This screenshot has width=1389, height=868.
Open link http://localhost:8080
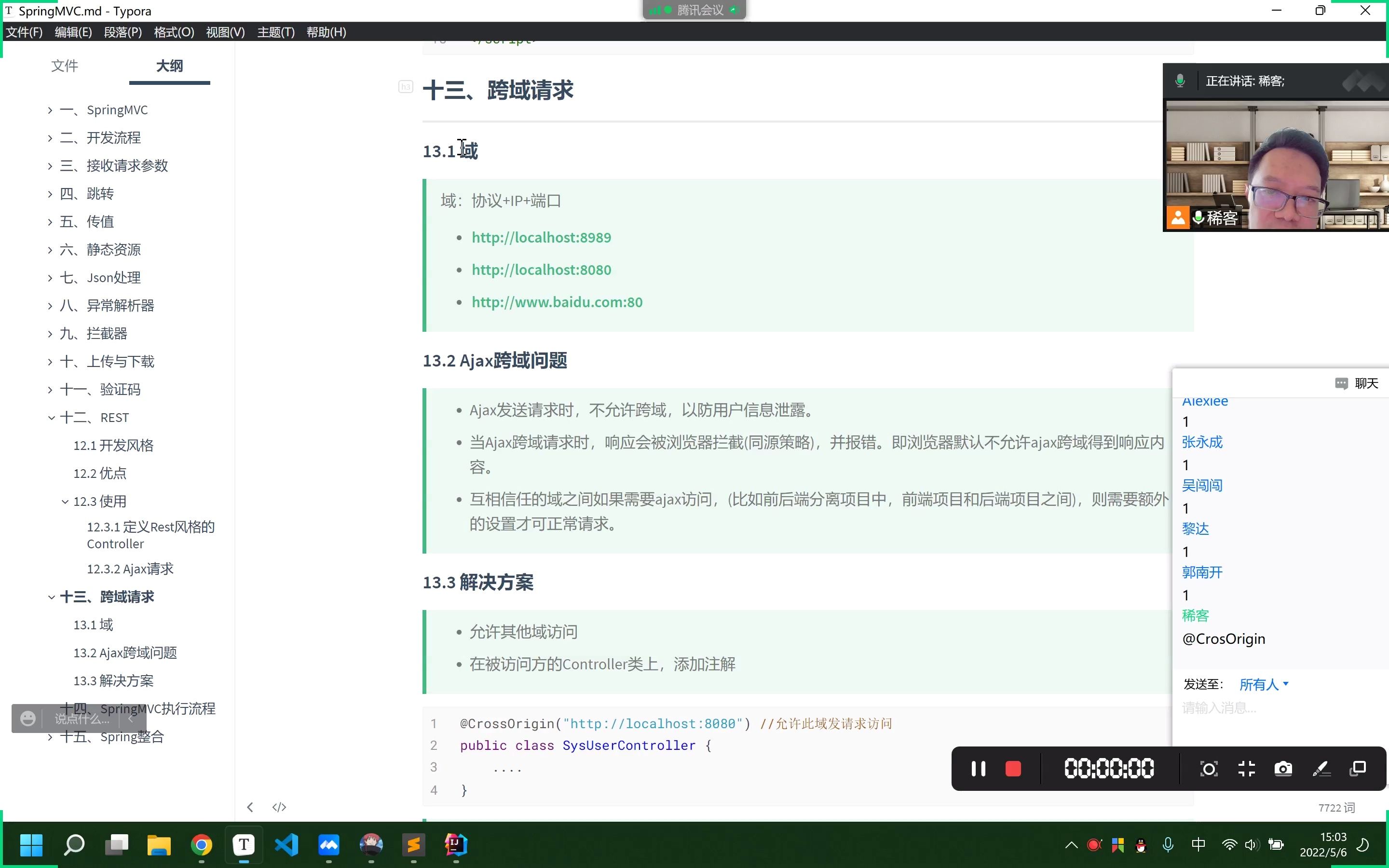(x=541, y=269)
